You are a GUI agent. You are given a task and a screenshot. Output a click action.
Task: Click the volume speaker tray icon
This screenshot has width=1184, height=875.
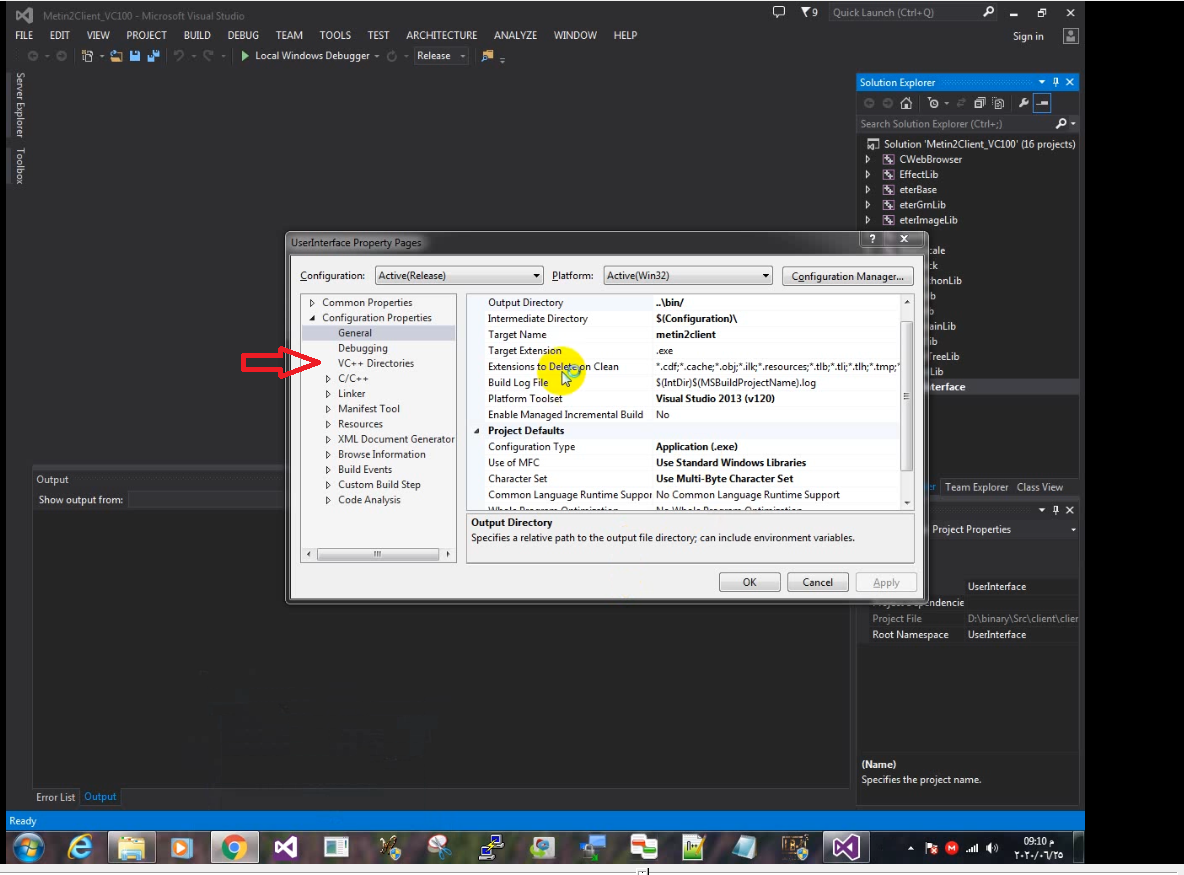coord(992,849)
